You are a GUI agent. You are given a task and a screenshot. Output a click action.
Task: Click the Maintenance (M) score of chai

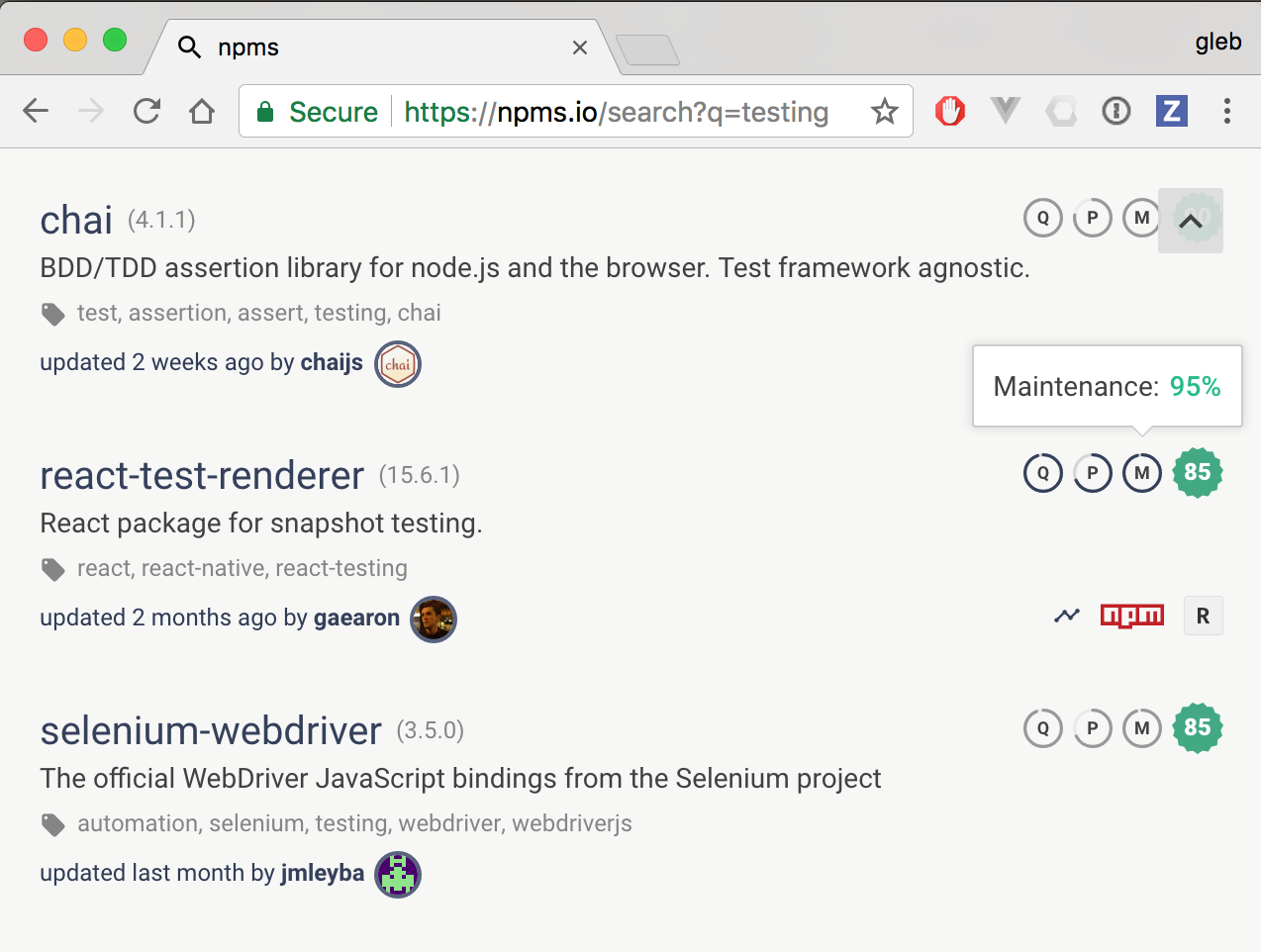(1142, 218)
